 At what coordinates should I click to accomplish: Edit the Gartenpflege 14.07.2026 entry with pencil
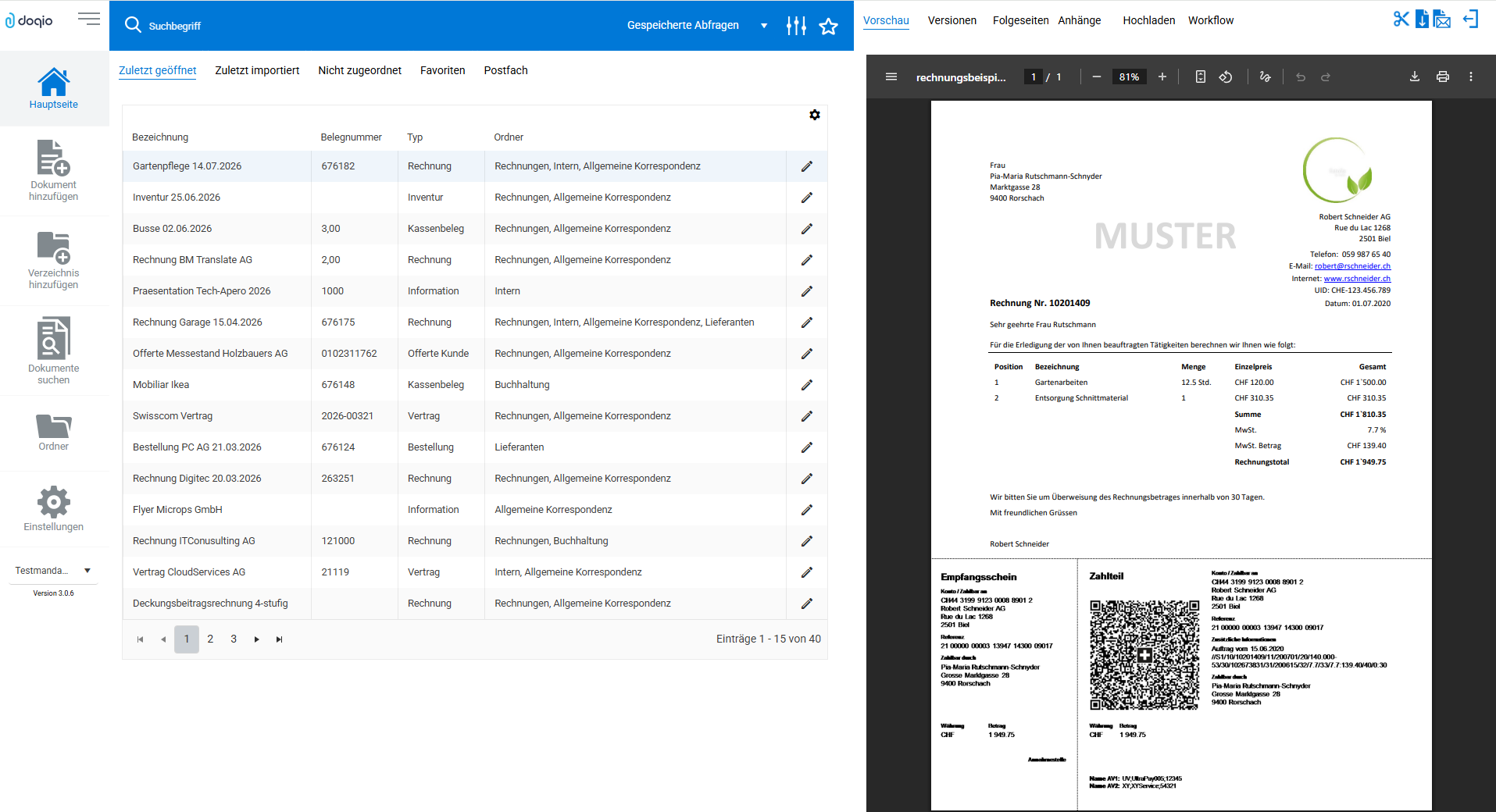tap(807, 166)
